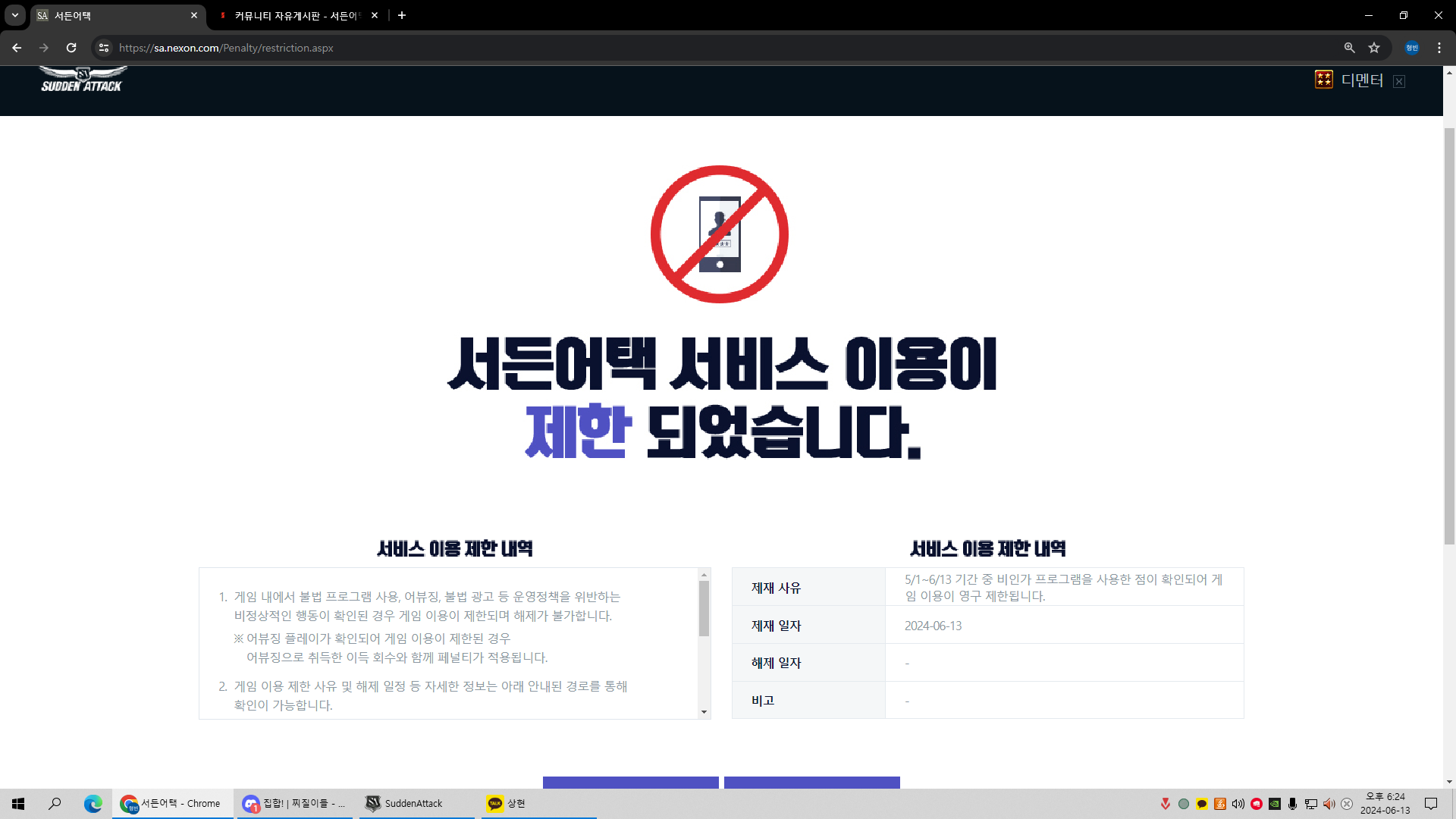
Task: Open SuddenAttack from the taskbar
Action: coord(413,803)
